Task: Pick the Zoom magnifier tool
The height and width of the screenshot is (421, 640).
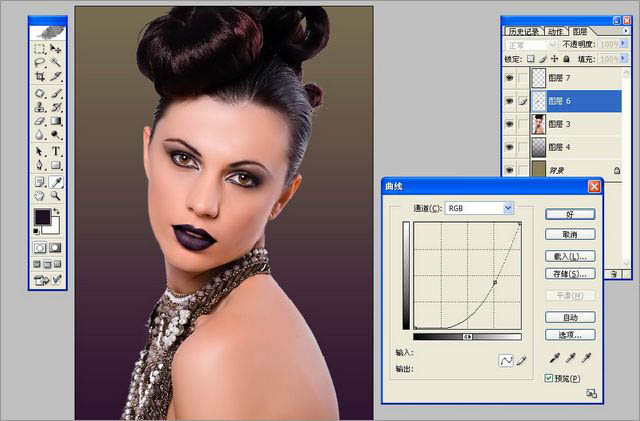Action: tap(56, 196)
